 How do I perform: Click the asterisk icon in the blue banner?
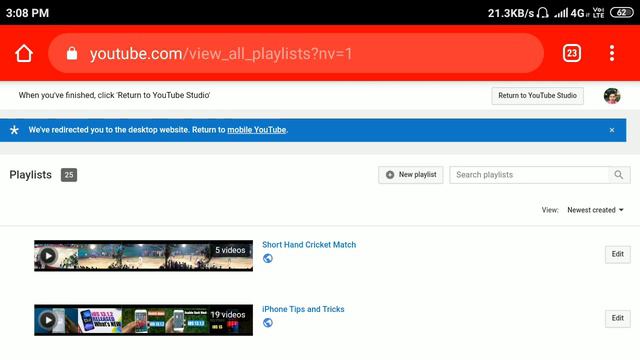point(14,130)
